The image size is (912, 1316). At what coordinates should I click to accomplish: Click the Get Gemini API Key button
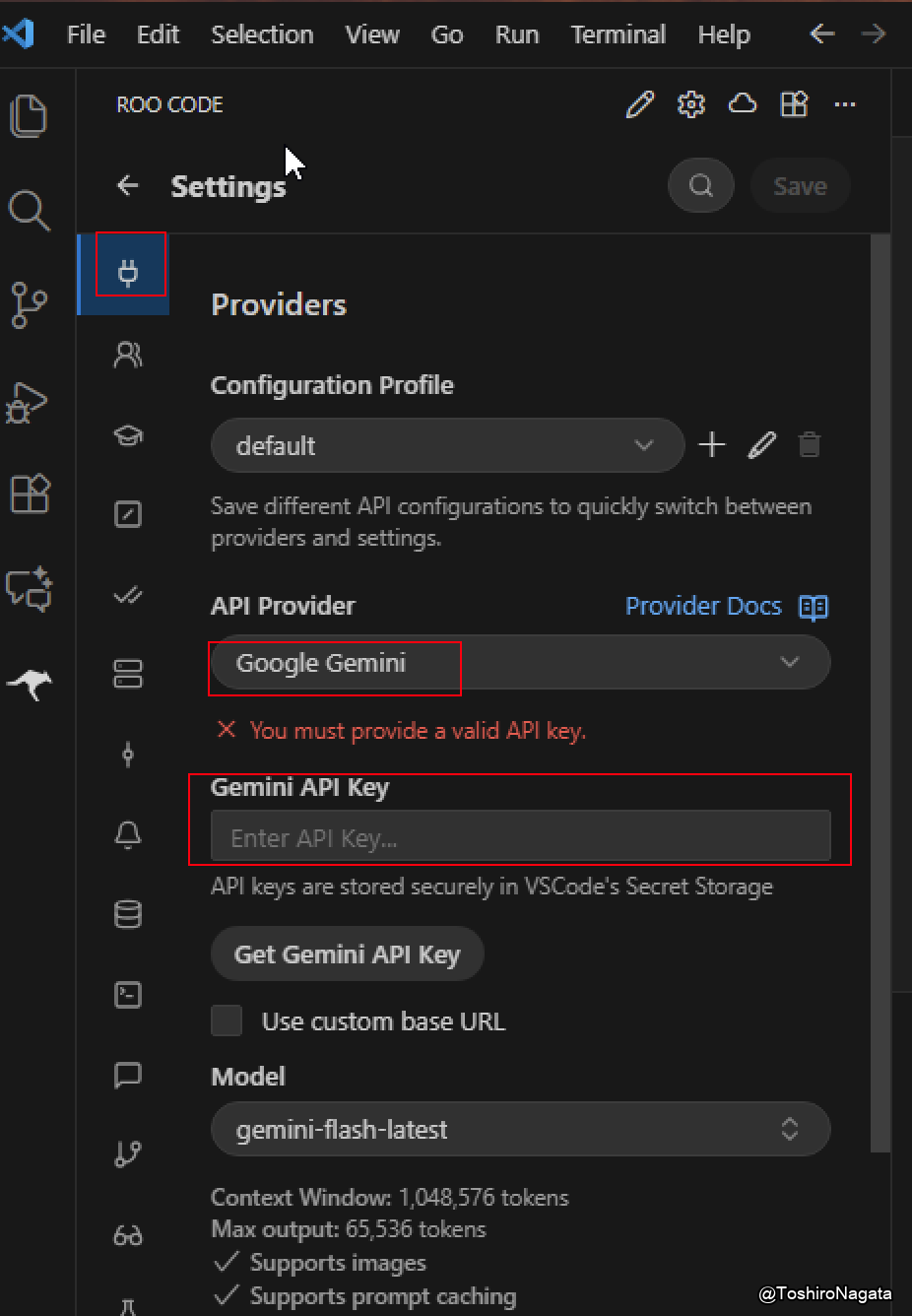pos(347,954)
